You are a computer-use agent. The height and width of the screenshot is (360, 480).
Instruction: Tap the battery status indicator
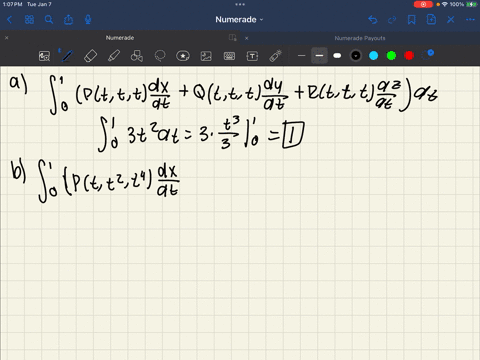[x=472, y=4]
